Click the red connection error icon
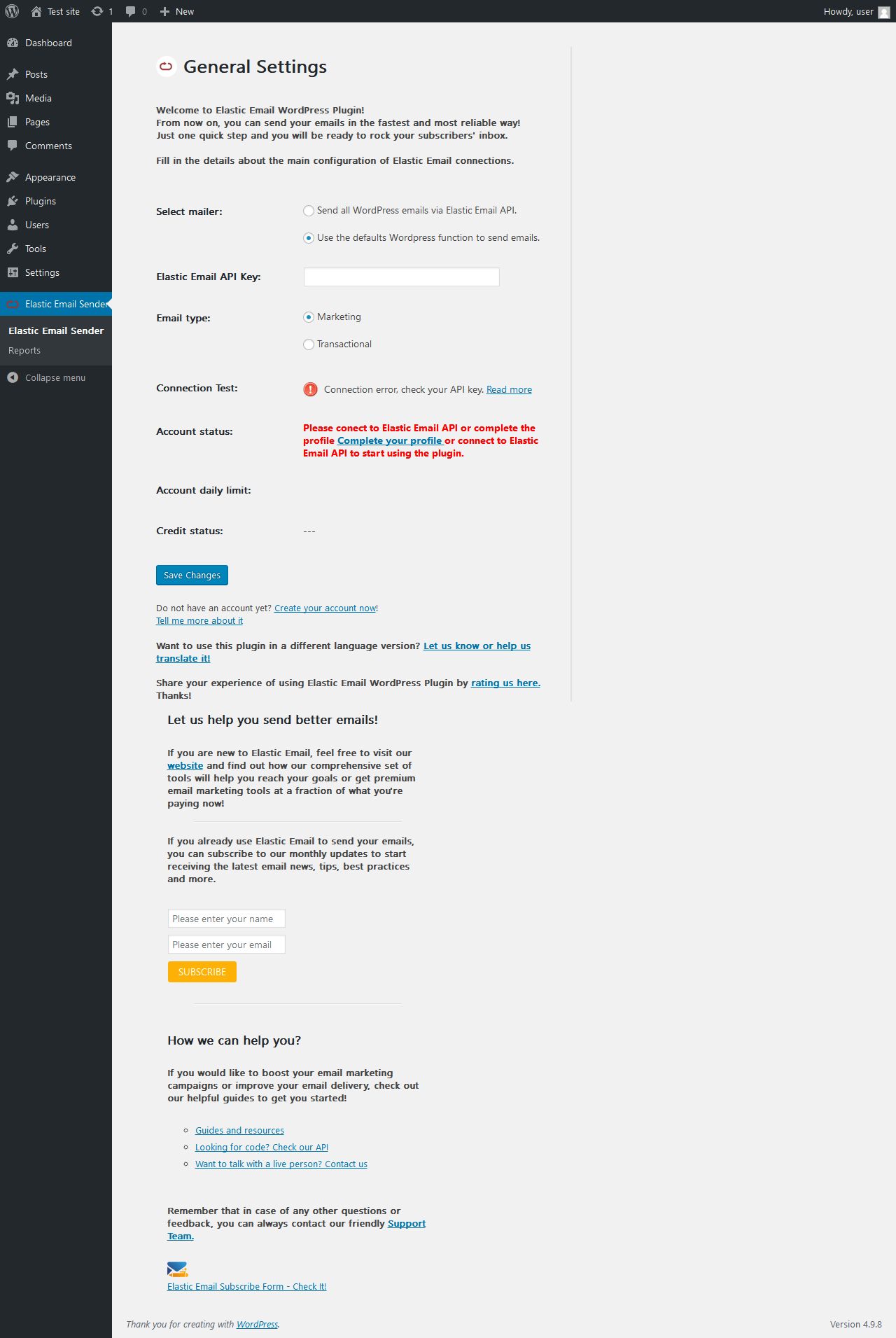The height and width of the screenshot is (1338, 896). coord(310,389)
